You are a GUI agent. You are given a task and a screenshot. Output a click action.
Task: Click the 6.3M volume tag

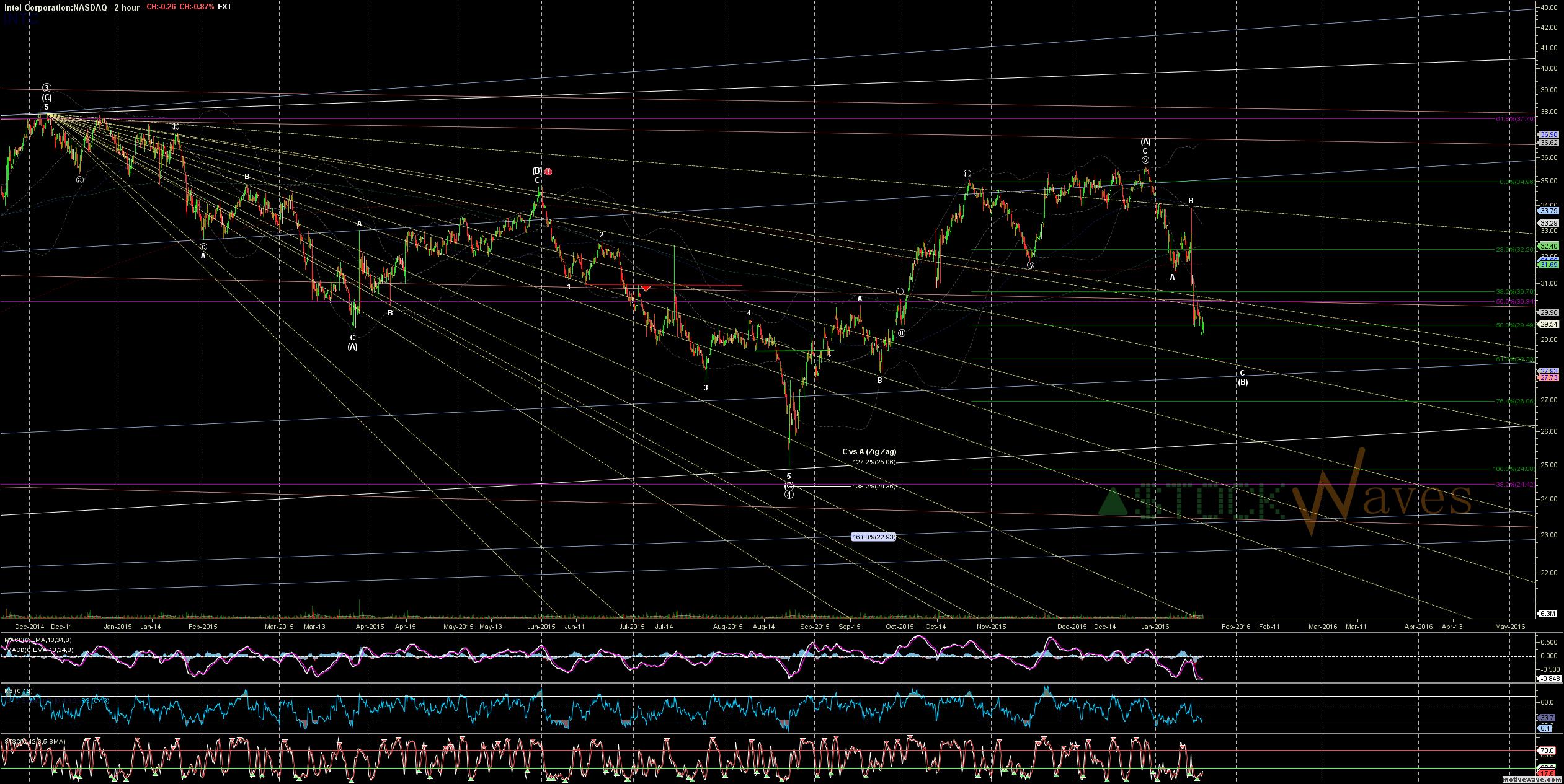[x=1547, y=614]
